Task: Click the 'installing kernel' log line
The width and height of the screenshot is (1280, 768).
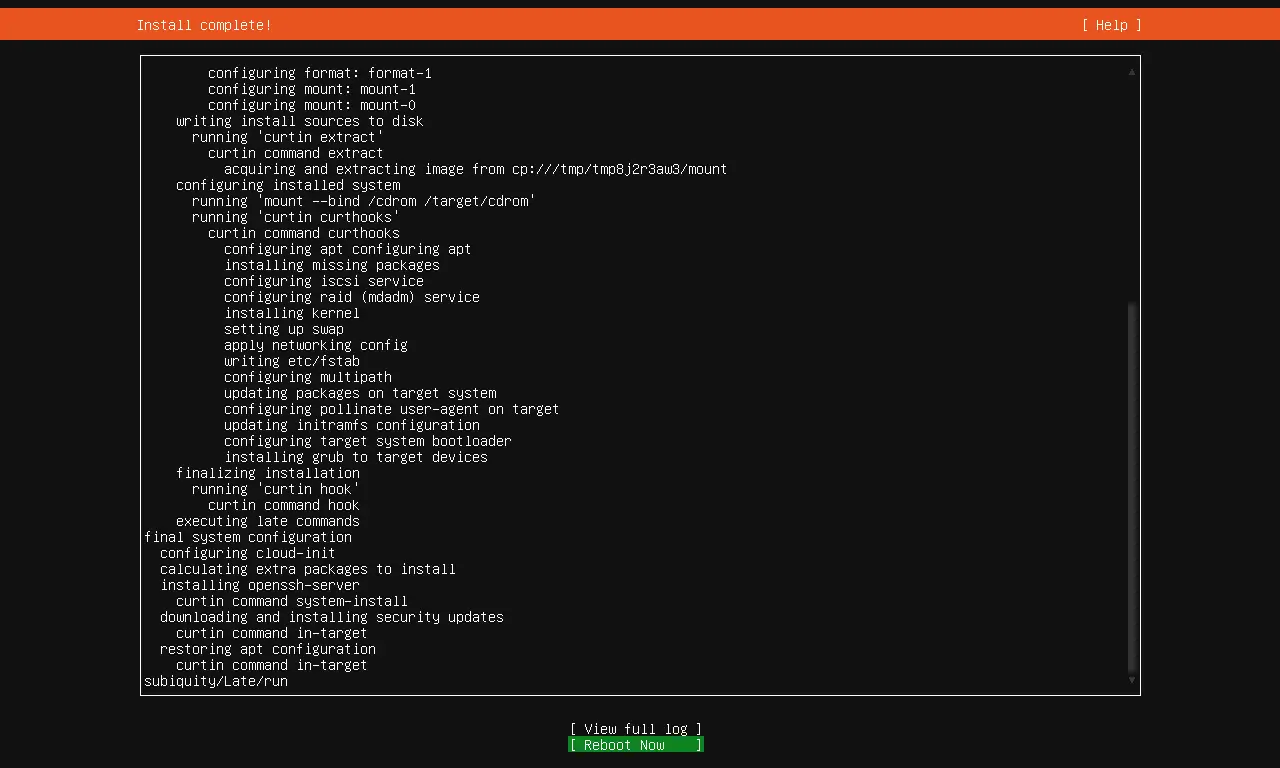Action: click(292, 313)
